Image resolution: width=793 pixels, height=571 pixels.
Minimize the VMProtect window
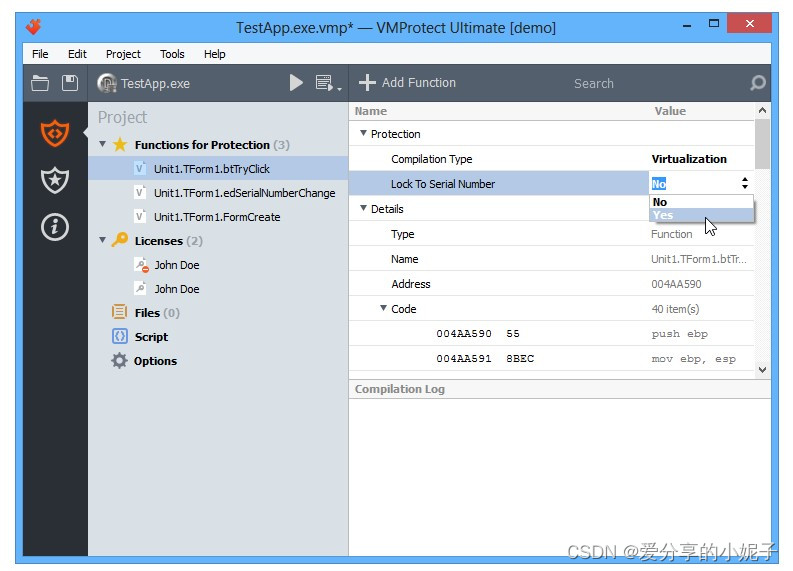687,25
